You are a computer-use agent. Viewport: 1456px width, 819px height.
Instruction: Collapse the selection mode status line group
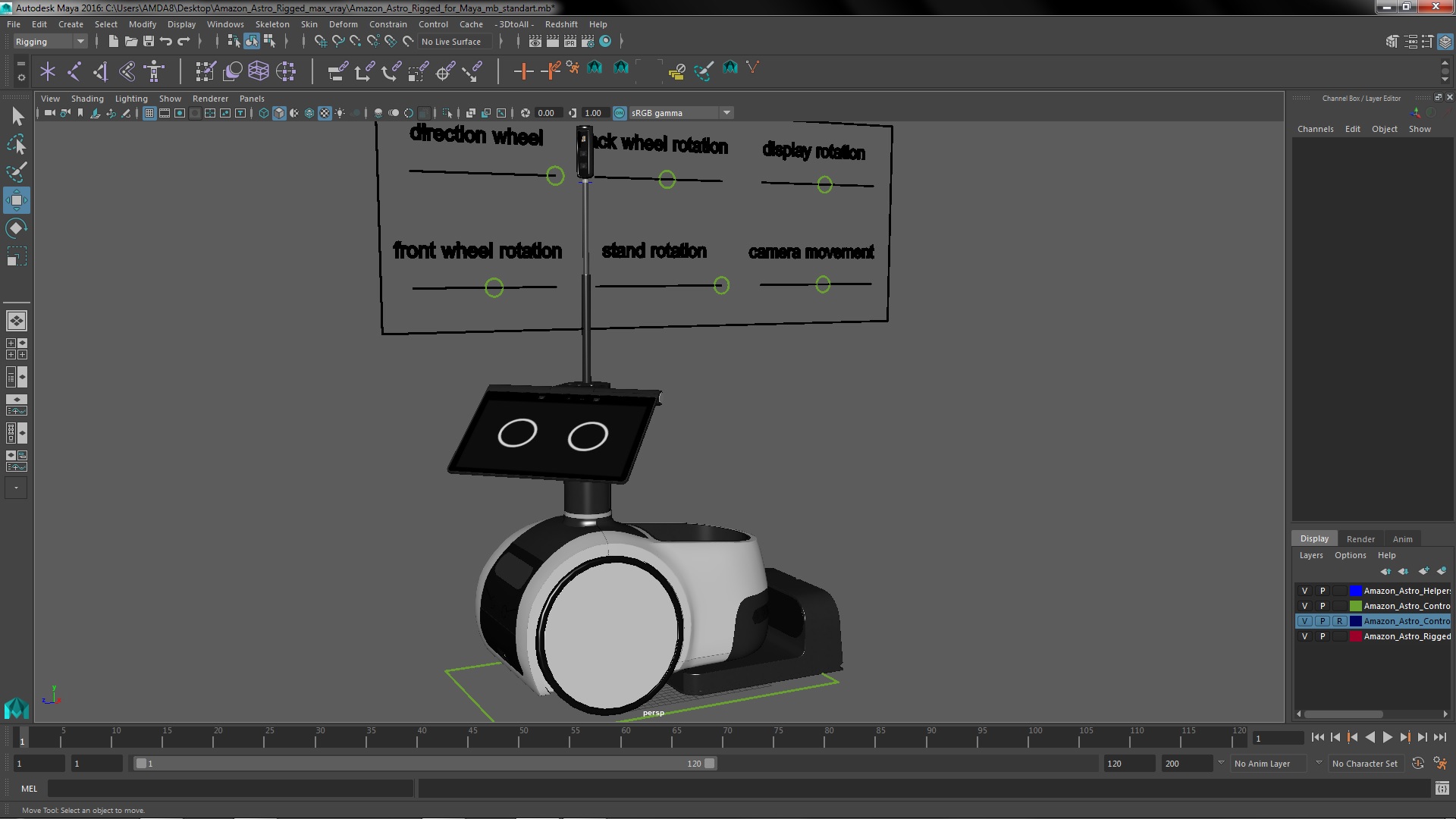click(x=217, y=41)
